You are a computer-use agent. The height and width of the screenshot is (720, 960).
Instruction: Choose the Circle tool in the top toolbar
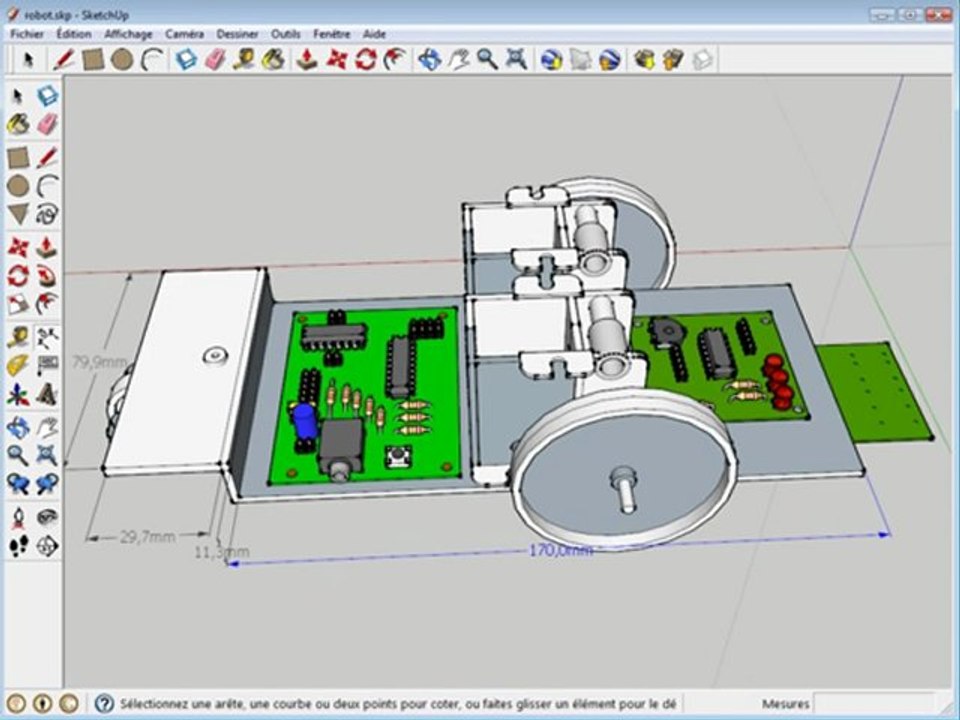coord(122,60)
